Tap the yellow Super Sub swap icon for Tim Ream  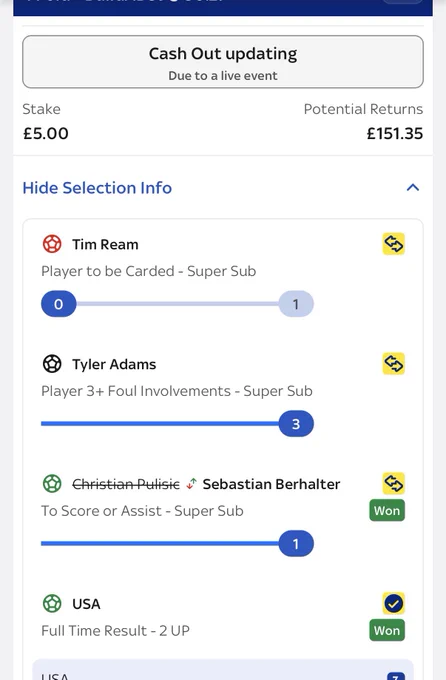click(394, 244)
